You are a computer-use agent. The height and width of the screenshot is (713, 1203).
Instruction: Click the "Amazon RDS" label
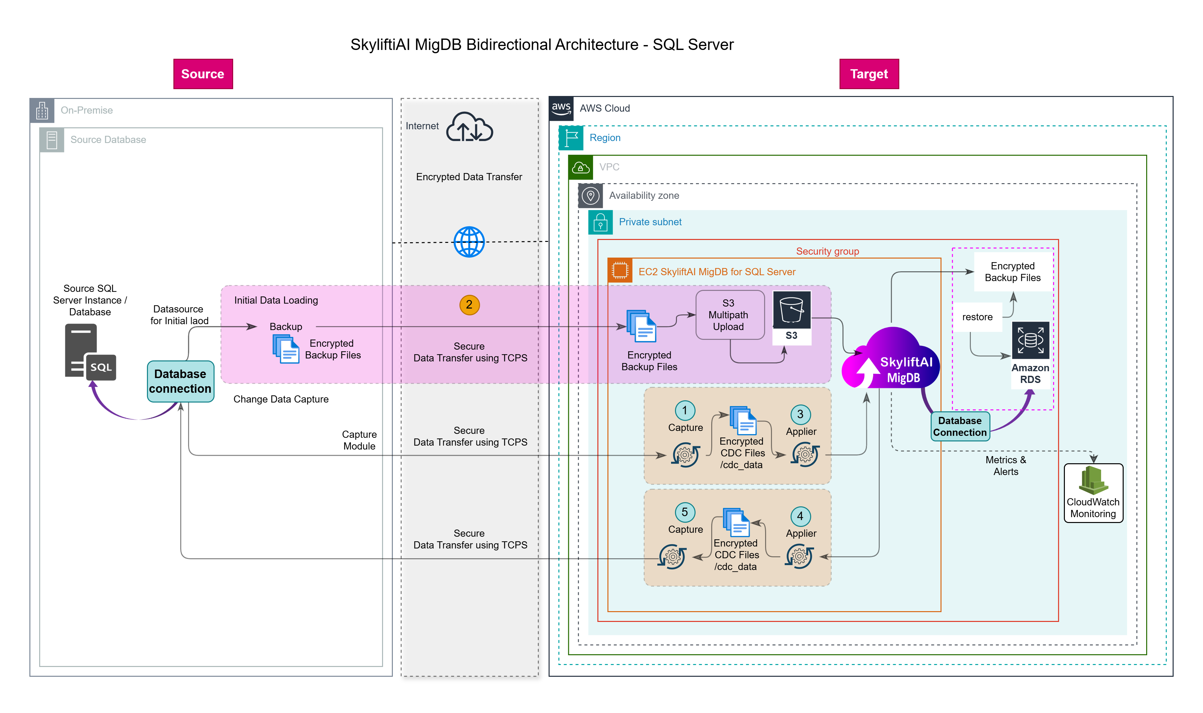[1030, 374]
